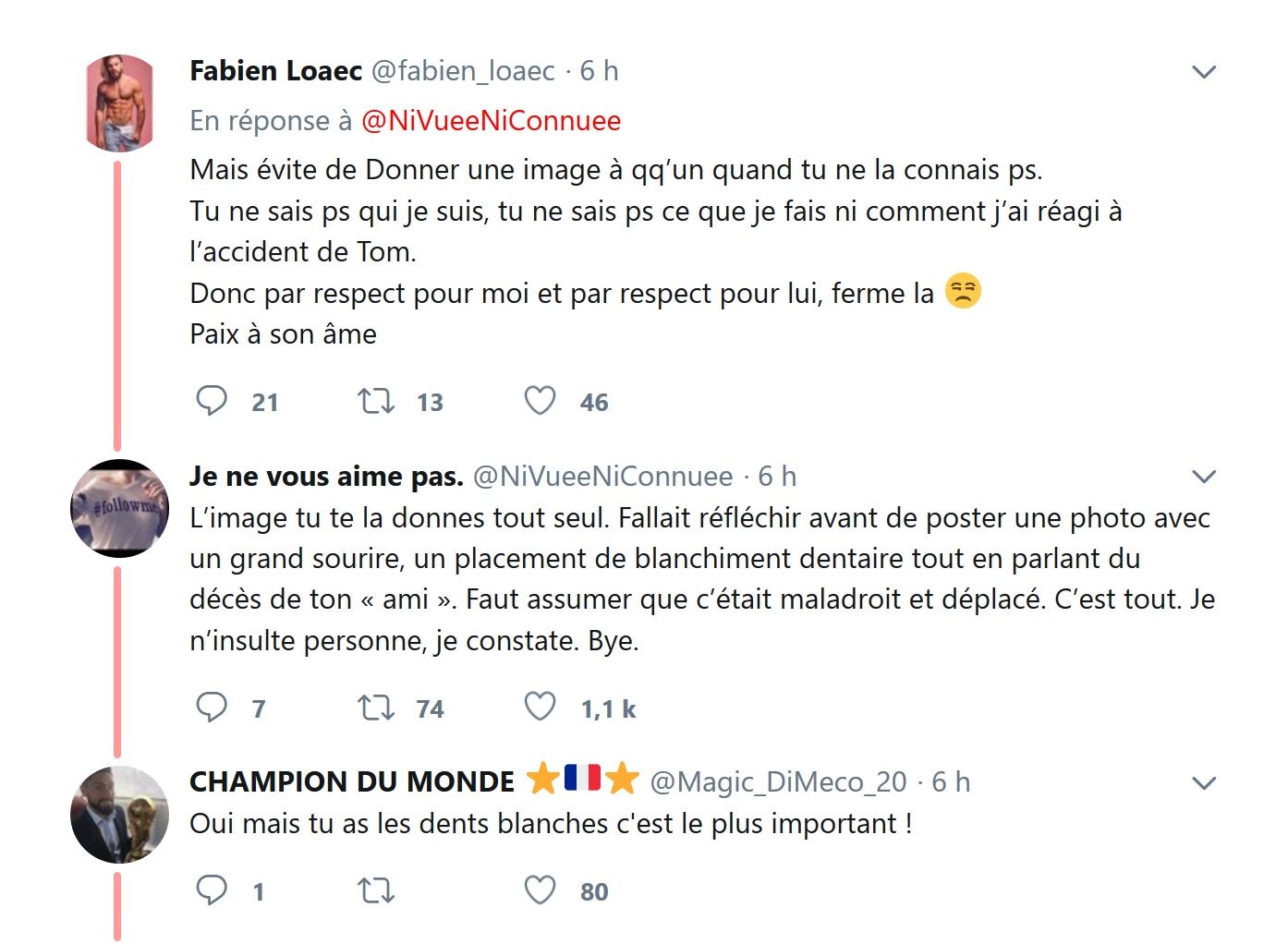1288x944 pixels.
Task: Click Fabien Loaec's profile picture
Action: [x=119, y=103]
